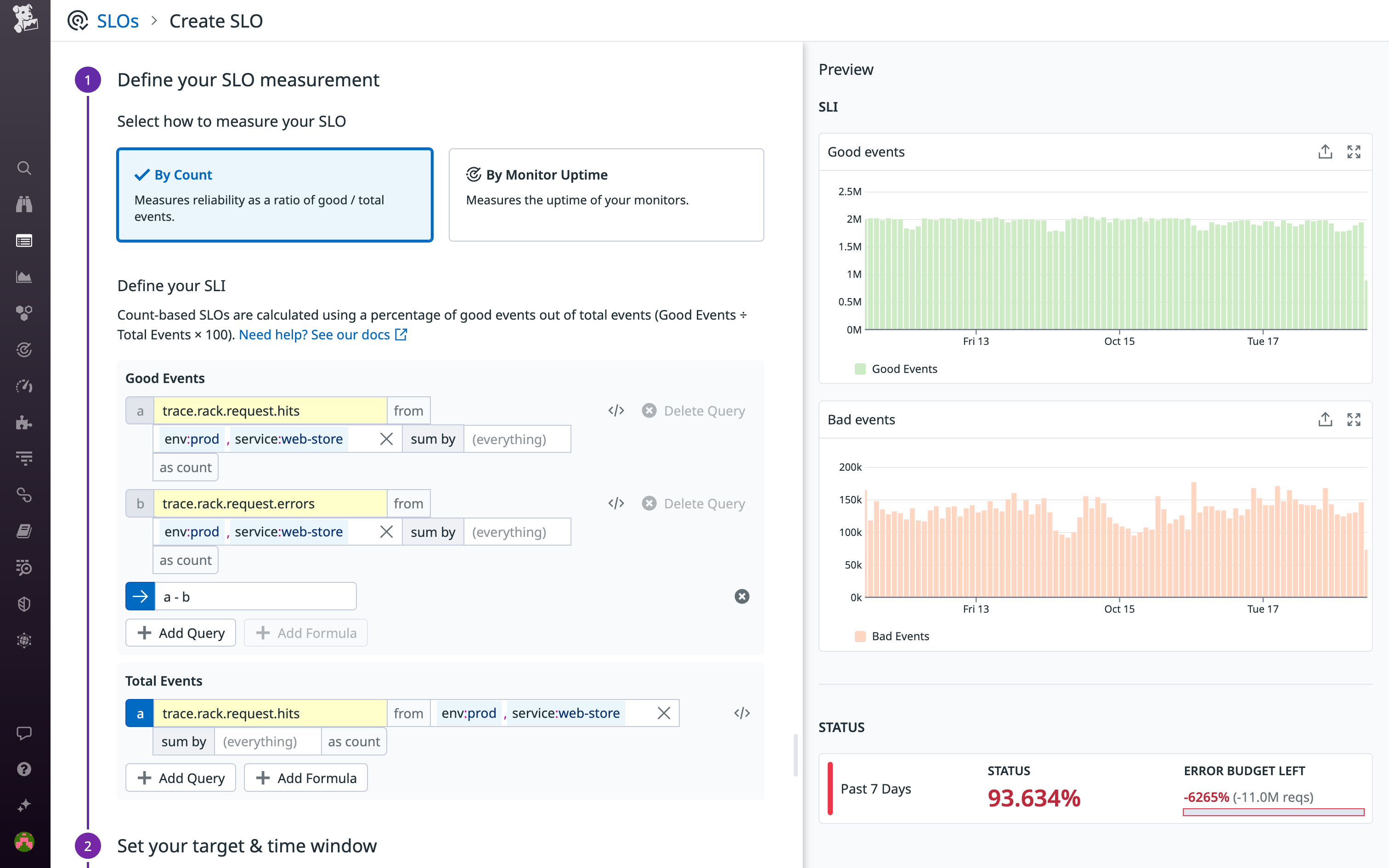
Task: Click Add Query under Good Events
Action: coord(180,633)
